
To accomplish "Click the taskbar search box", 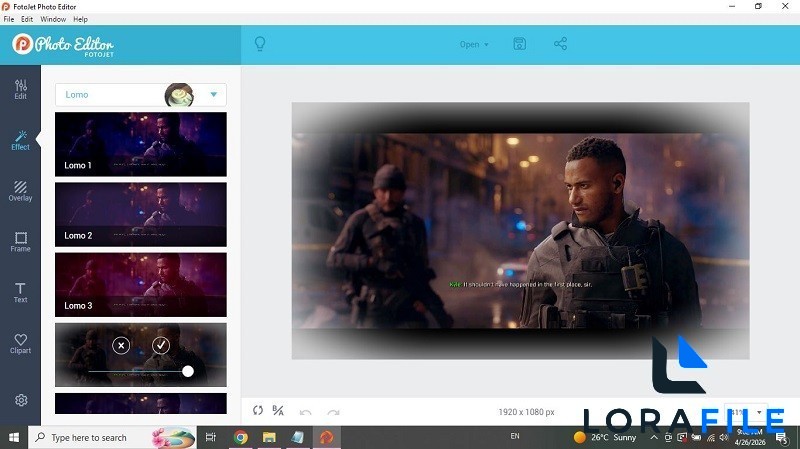I will (x=112, y=437).
